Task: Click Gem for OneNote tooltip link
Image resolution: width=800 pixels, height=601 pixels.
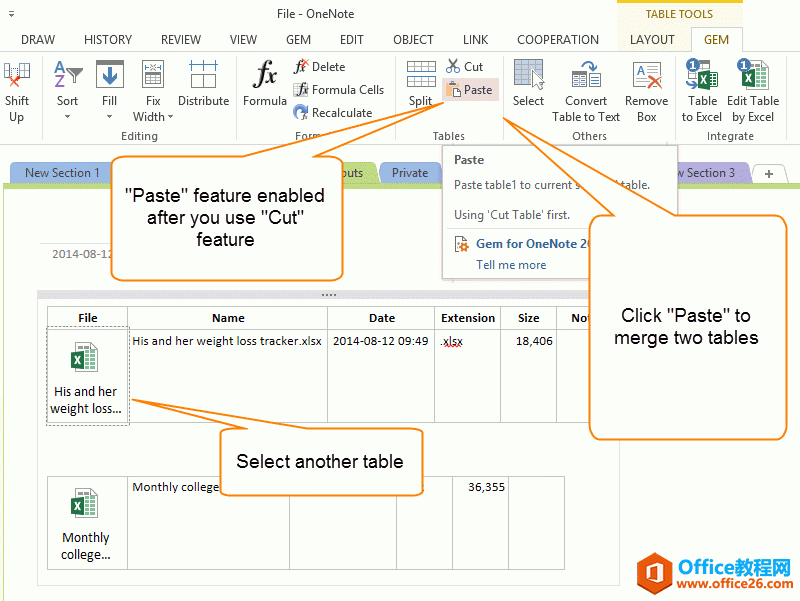Action: coord(532,244)
